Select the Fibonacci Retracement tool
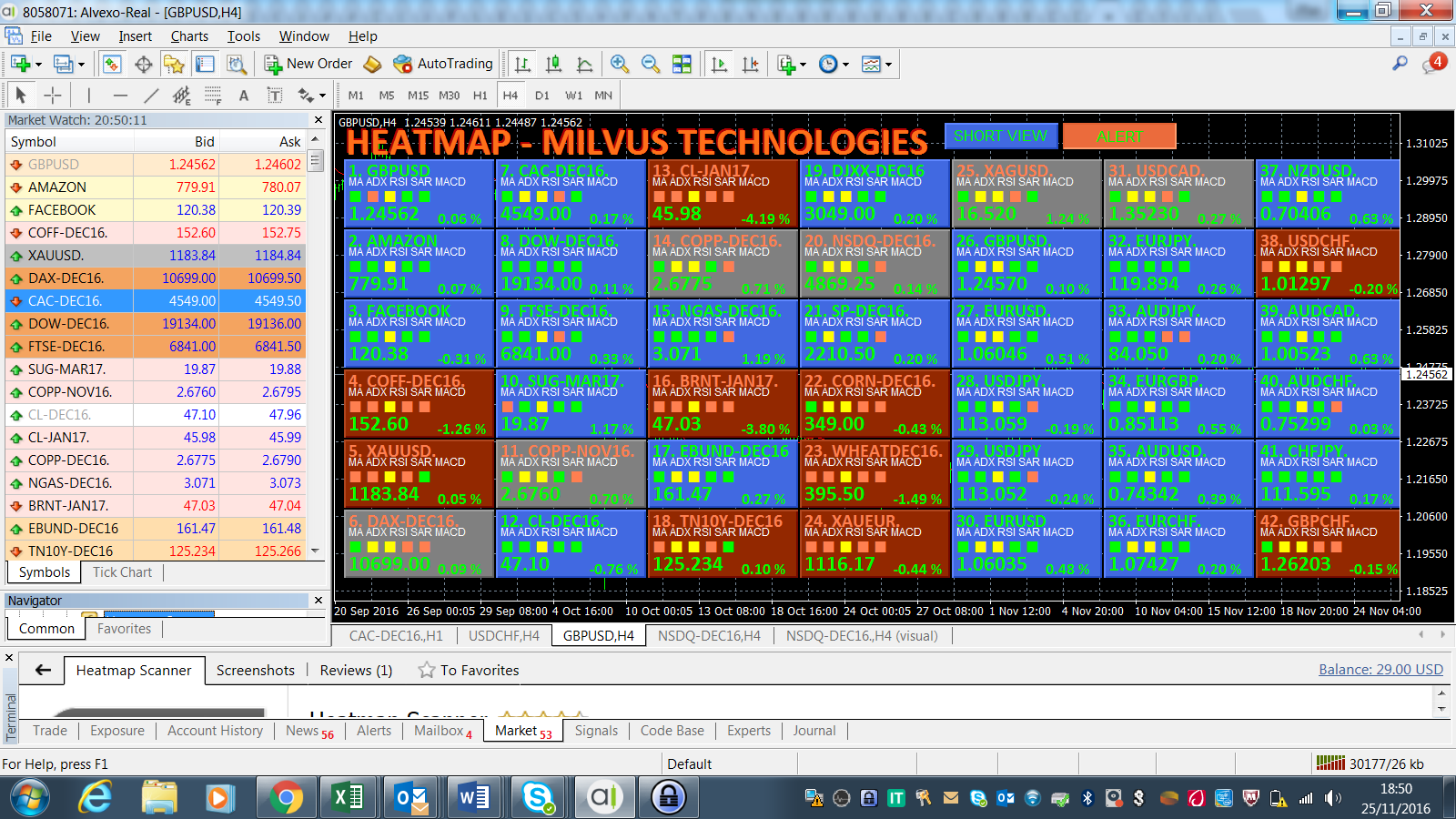1456x819 pixels. (213, 95)
